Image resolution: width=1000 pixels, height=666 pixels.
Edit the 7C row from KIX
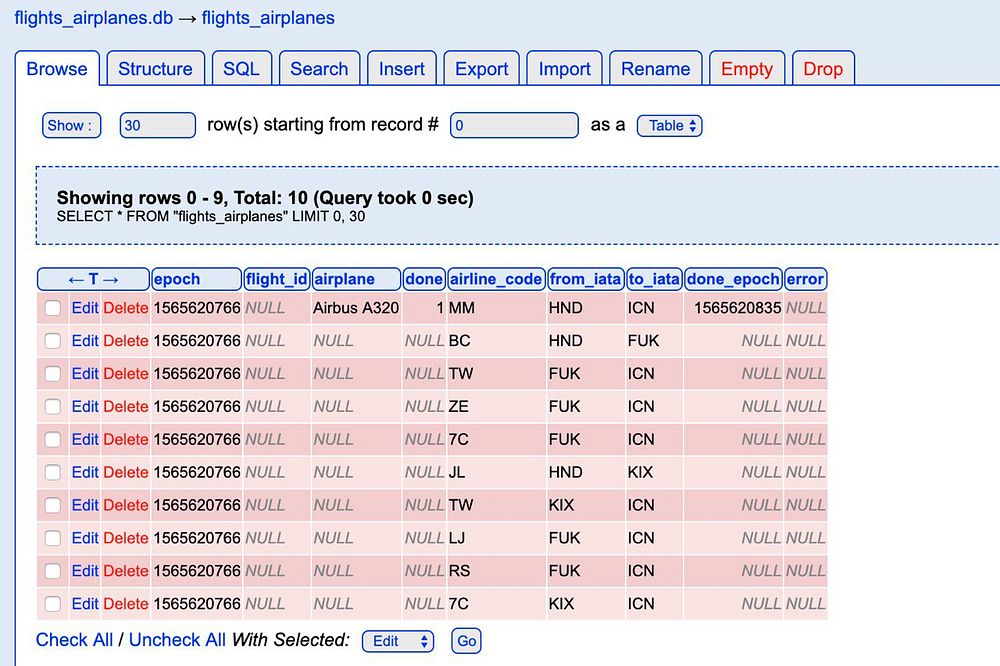point(85,604)
